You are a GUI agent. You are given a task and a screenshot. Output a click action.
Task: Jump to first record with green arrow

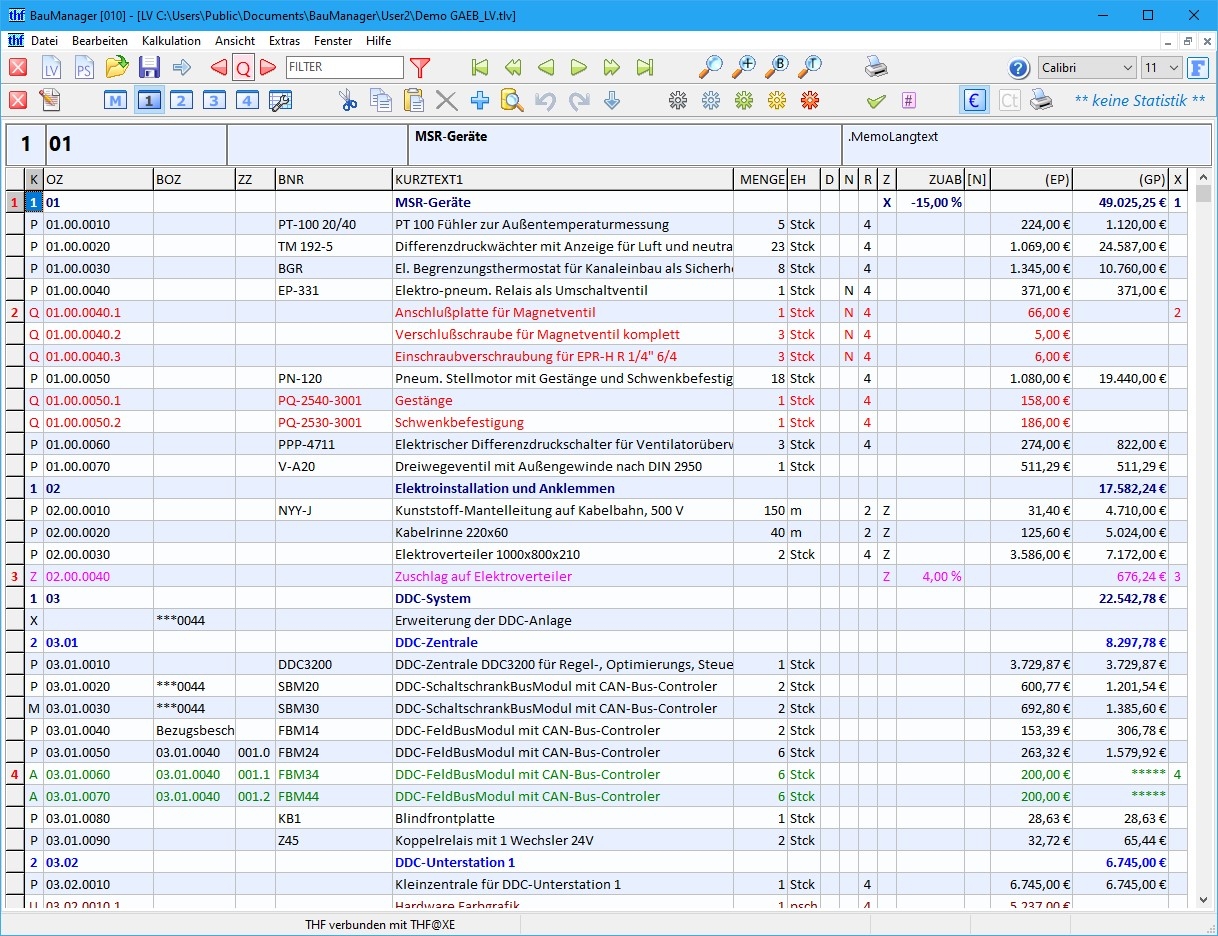tap(480, 68)
